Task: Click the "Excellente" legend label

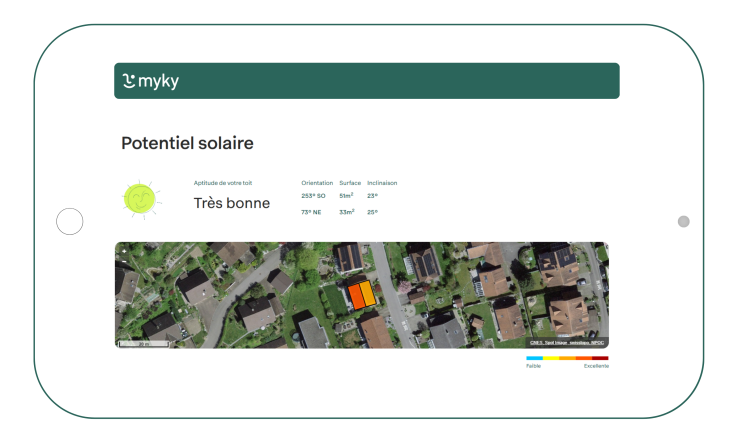Action: [x=596, y=366]
